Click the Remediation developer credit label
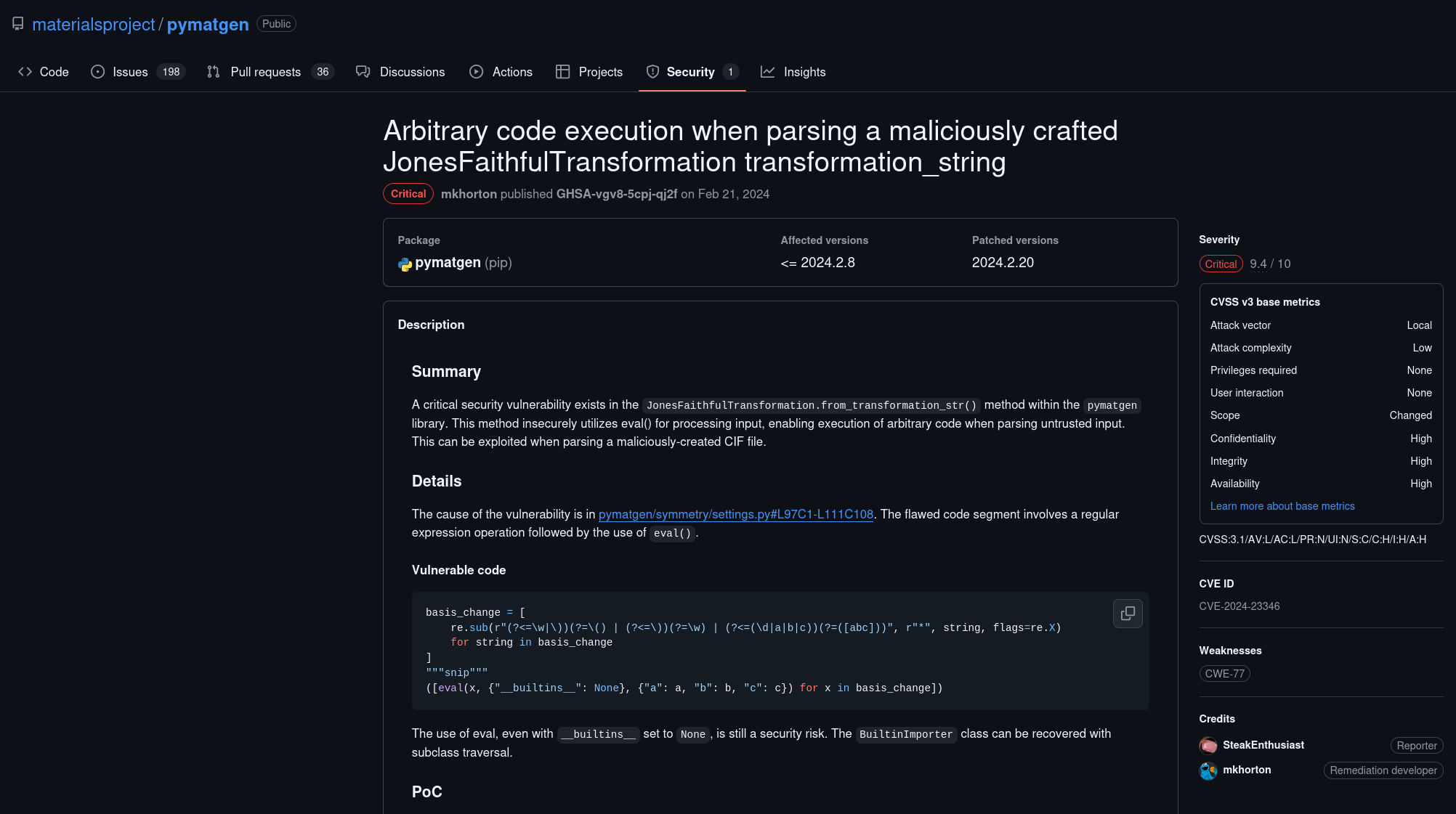This screenshot has width=1456, height=814. click(x=1383, y=770)
